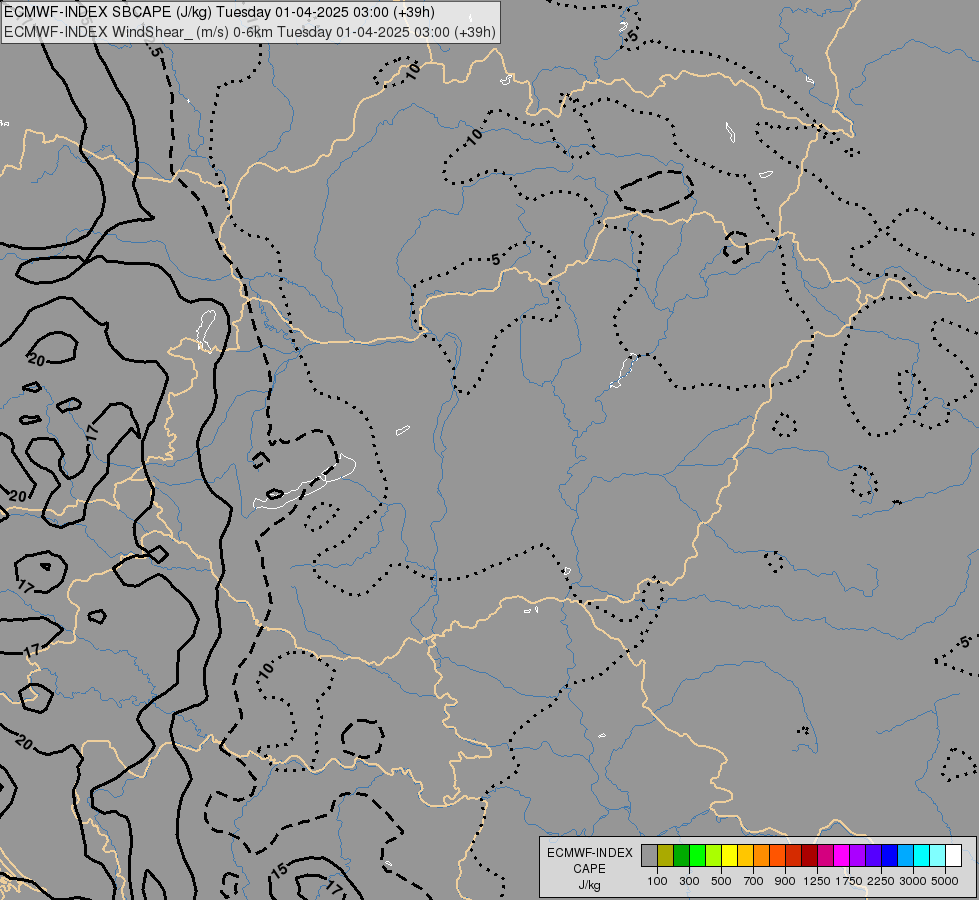Viewport: 979px width, 900px height.
Task: Click the legend value 2250
Action: [881, 881]
